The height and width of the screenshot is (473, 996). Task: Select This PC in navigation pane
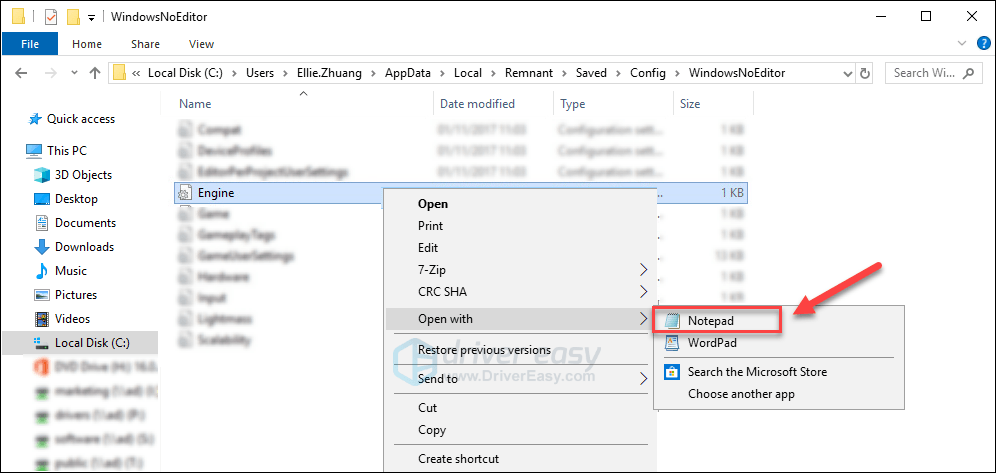pyautogui.click(x=67, y=151)
